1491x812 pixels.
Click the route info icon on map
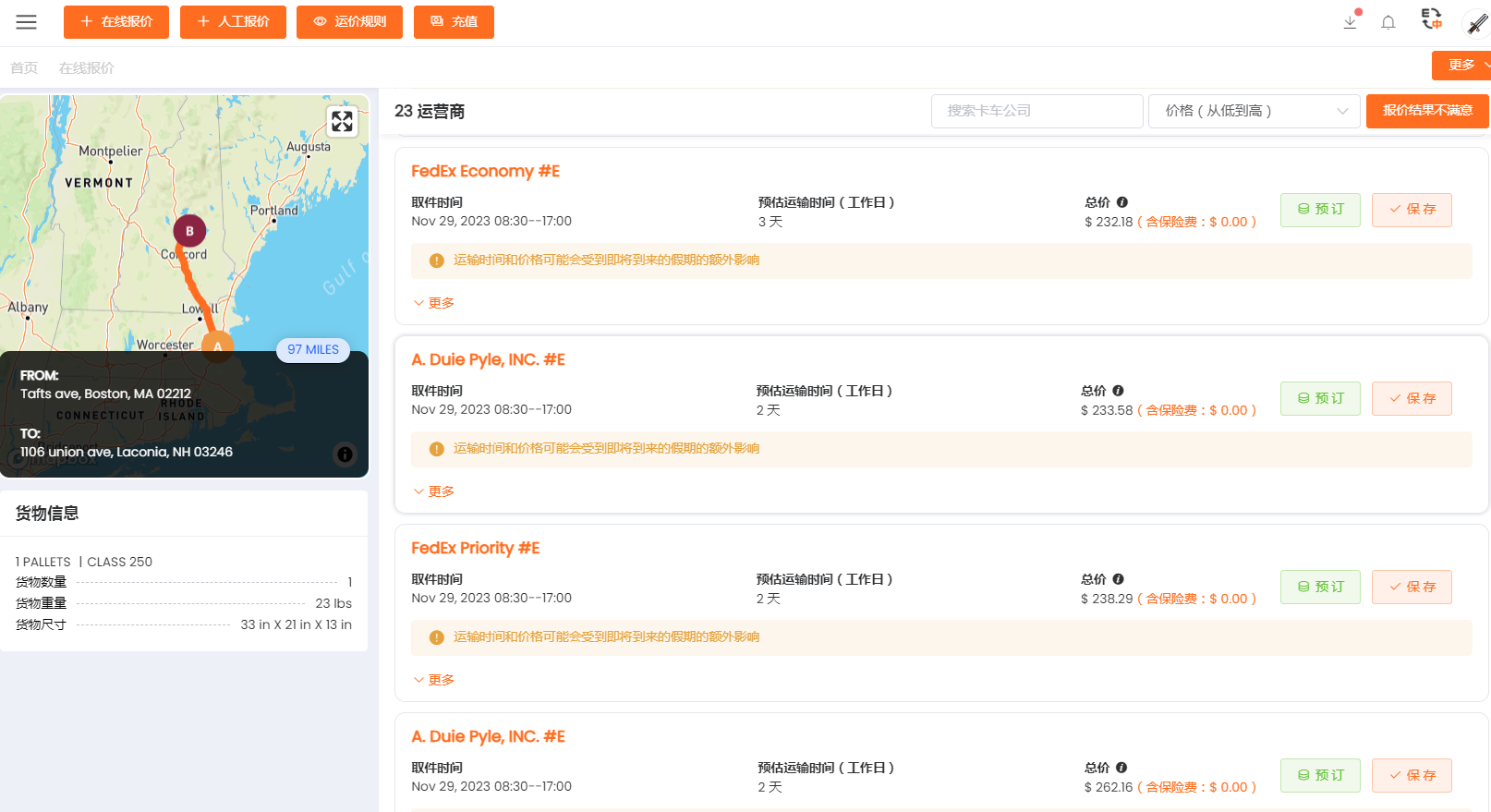(x=345, y=454)
